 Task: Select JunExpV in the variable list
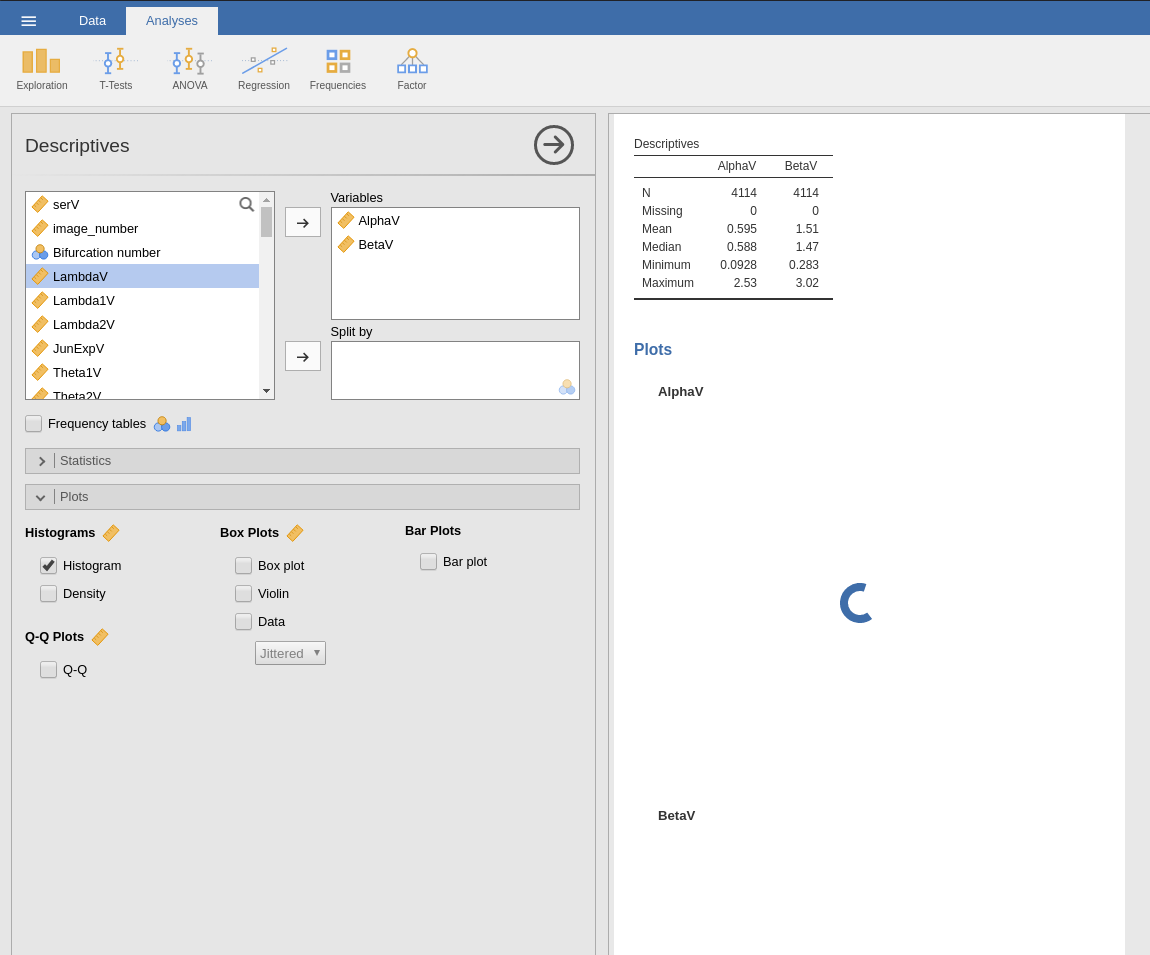point(142,348)
